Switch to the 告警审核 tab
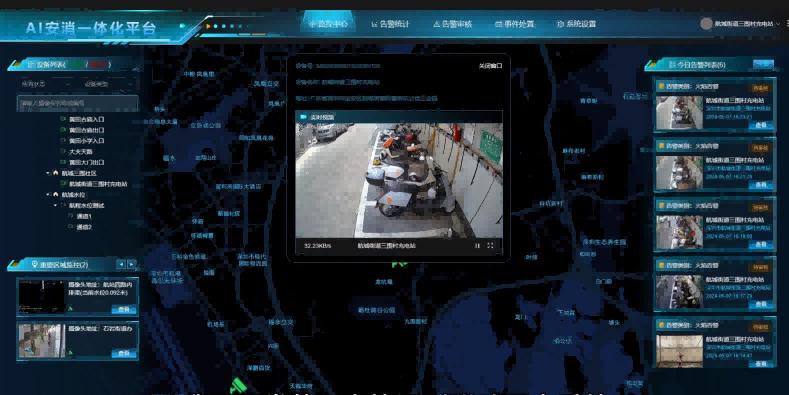Screen dimensions: 789x395 click(x=452, y=24)
